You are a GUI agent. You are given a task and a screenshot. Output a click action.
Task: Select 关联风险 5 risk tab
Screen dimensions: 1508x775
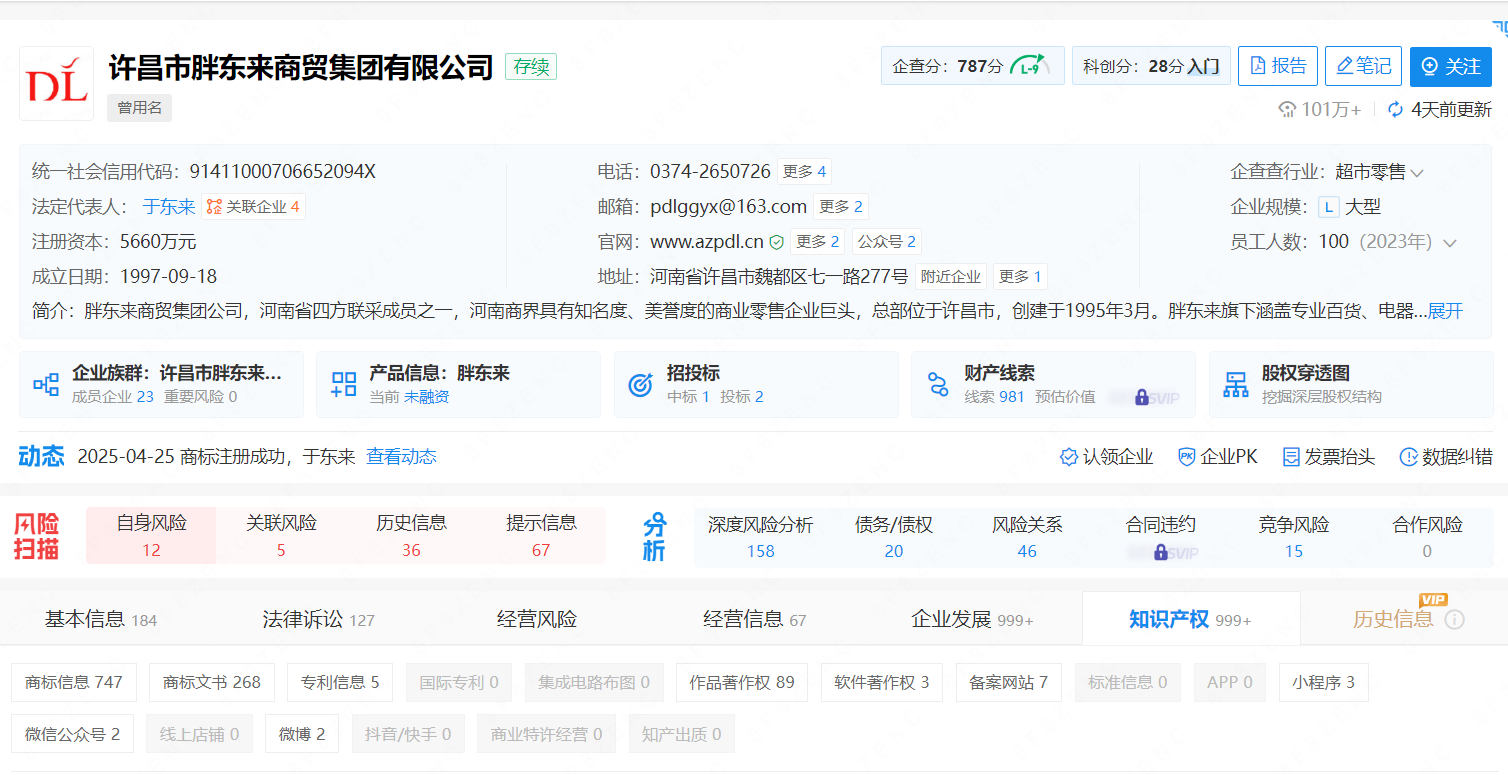tap(281, 536)
